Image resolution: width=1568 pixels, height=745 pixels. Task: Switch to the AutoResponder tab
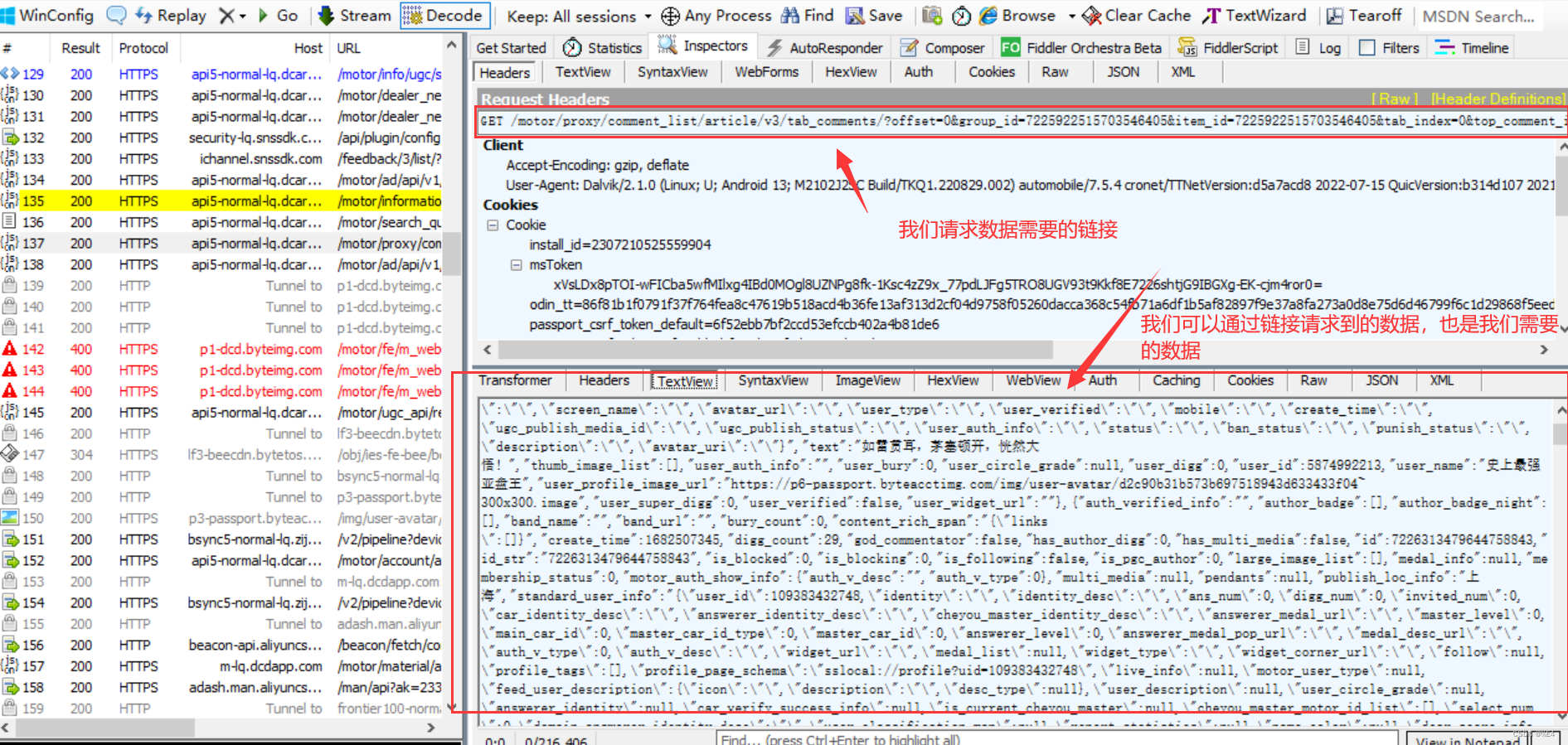click(825, 48)
